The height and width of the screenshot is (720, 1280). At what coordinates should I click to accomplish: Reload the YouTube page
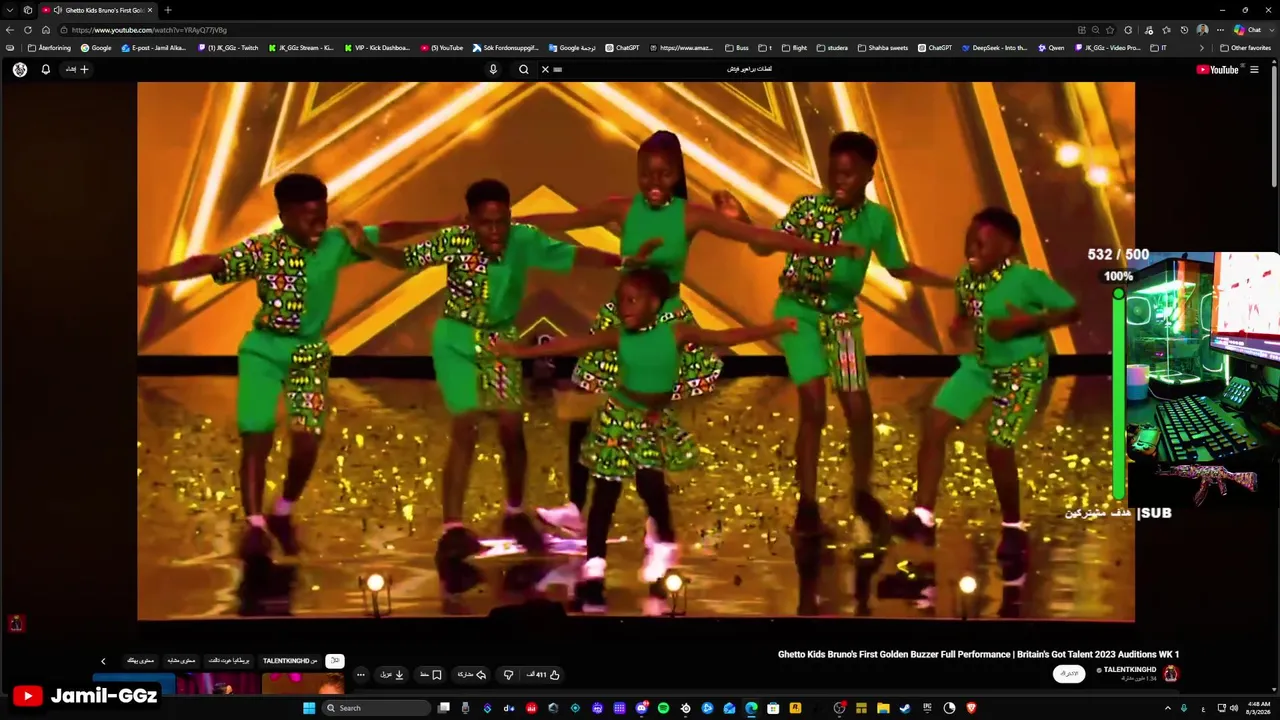pyautogui.click(x=28, y=30)
